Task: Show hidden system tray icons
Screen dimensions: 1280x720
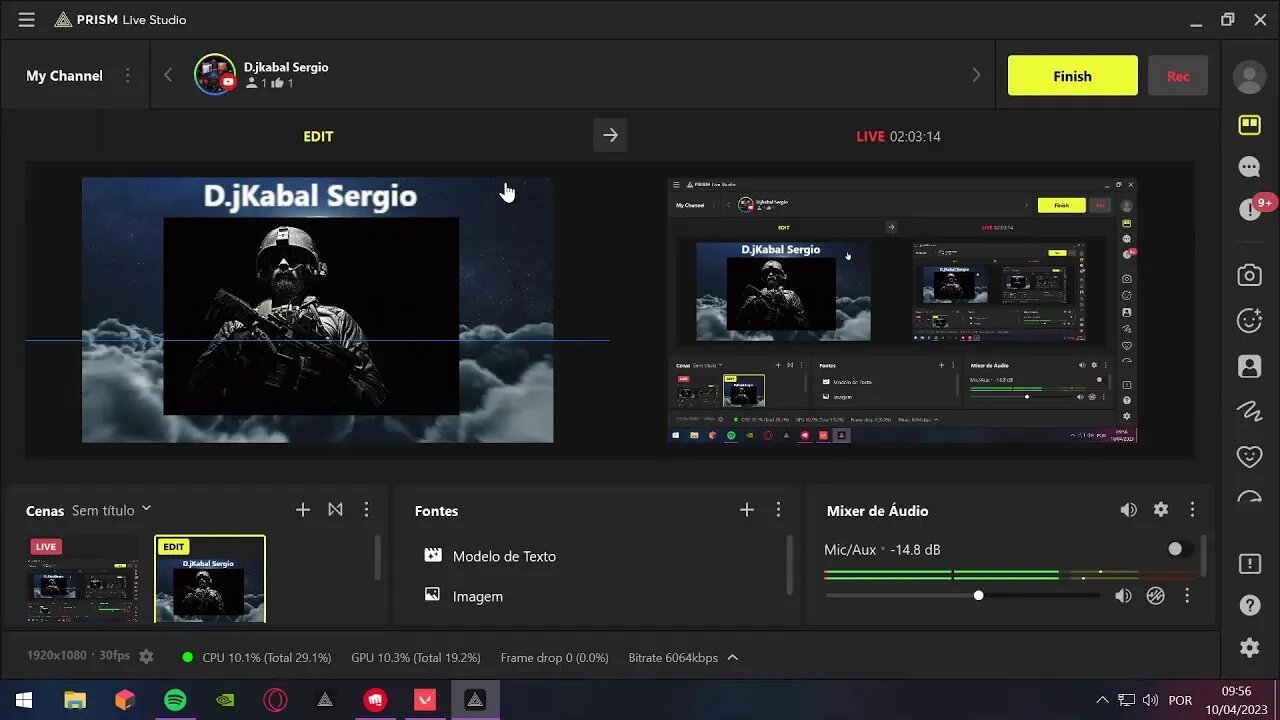Action: pyautogui.click(x=1102, y=700)
